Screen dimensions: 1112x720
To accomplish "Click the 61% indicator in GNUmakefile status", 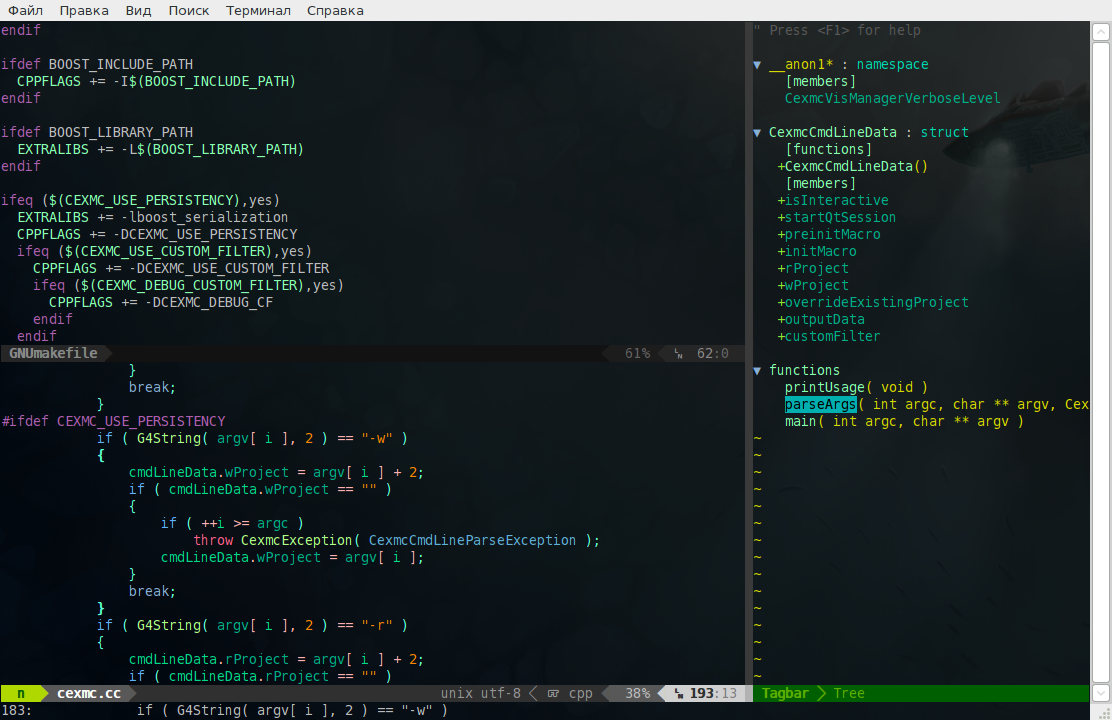I will [638, 353].
